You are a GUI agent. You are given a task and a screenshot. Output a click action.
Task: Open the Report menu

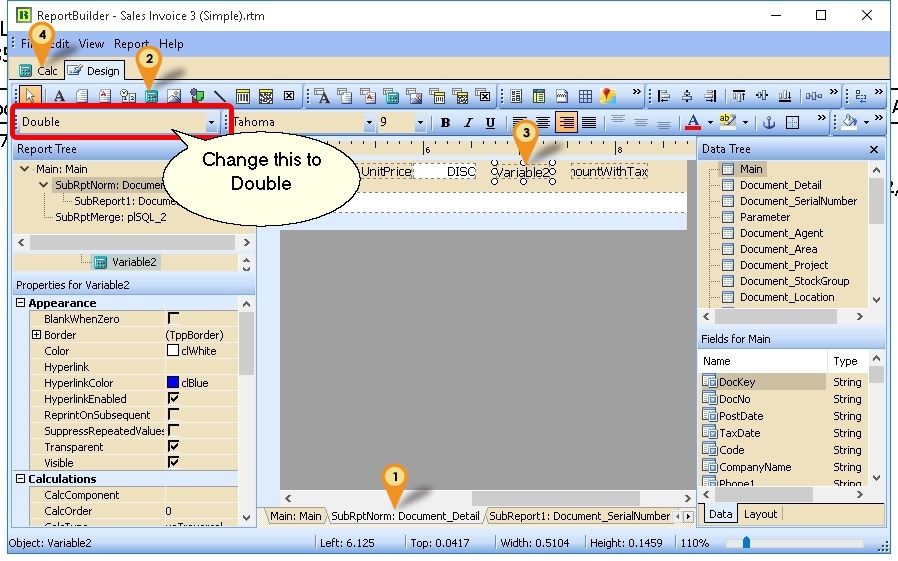click(131, 44)
